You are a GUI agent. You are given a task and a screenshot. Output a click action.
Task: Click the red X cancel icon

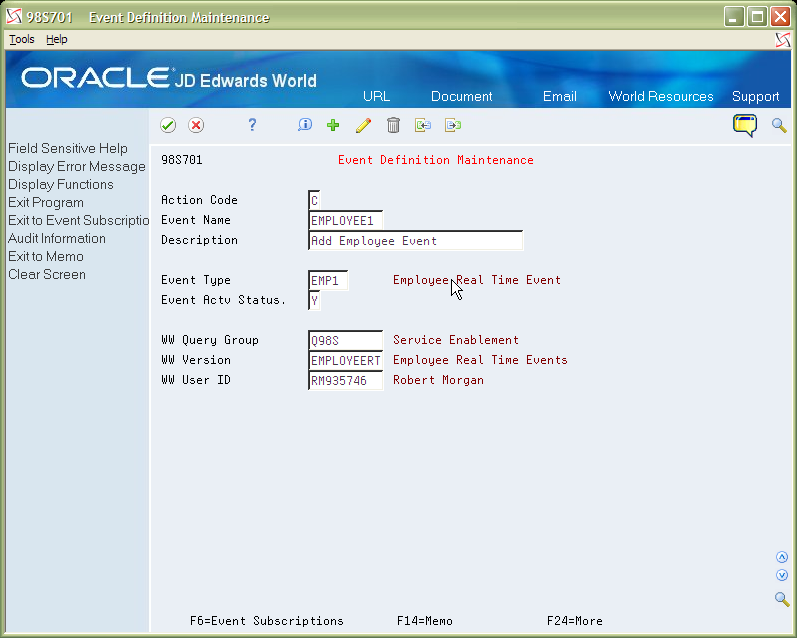click(196, 125)
